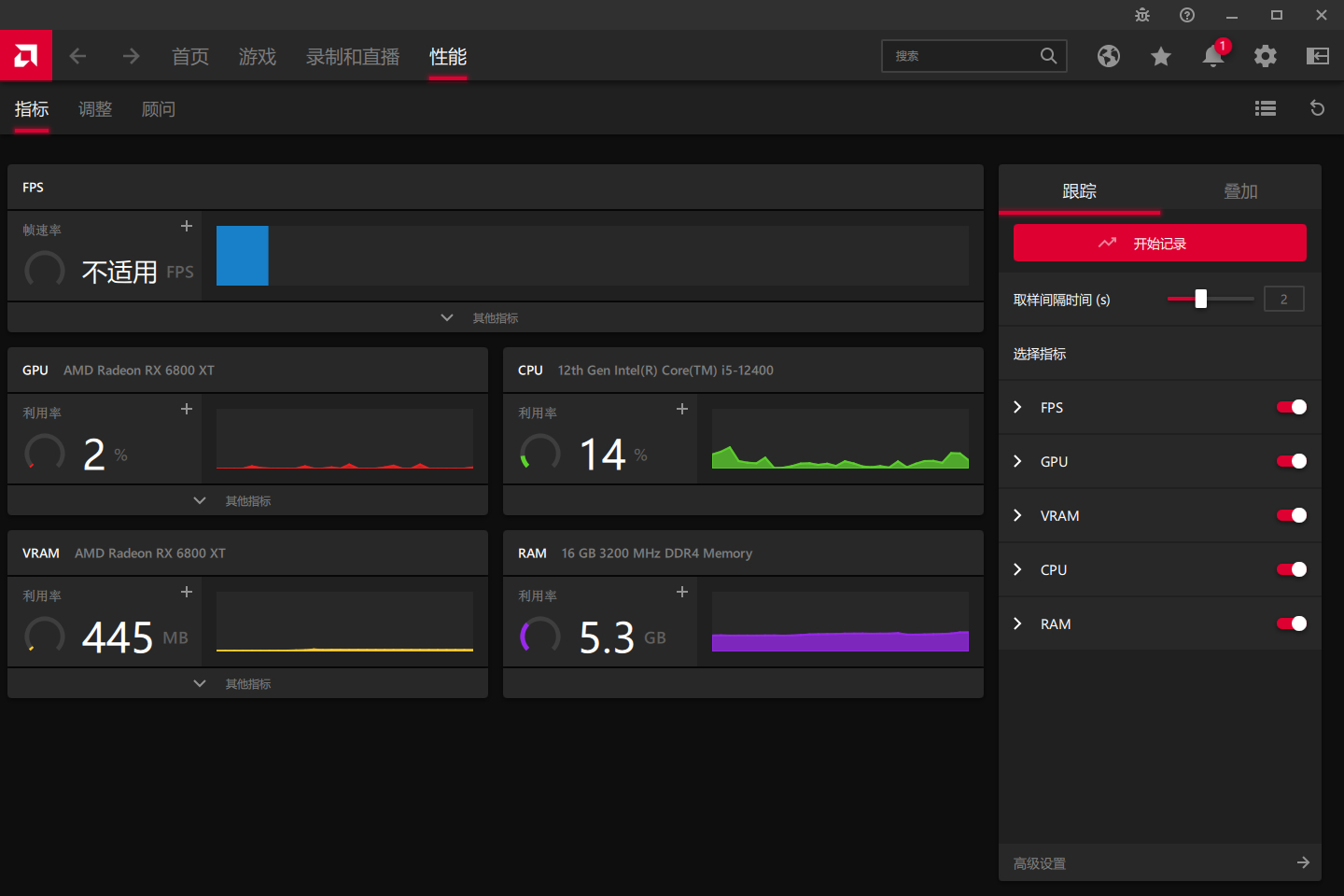This screenshot has width=1344, height=896.
Task: Toggle RAM tracking switch
Action: point(1292,623)
